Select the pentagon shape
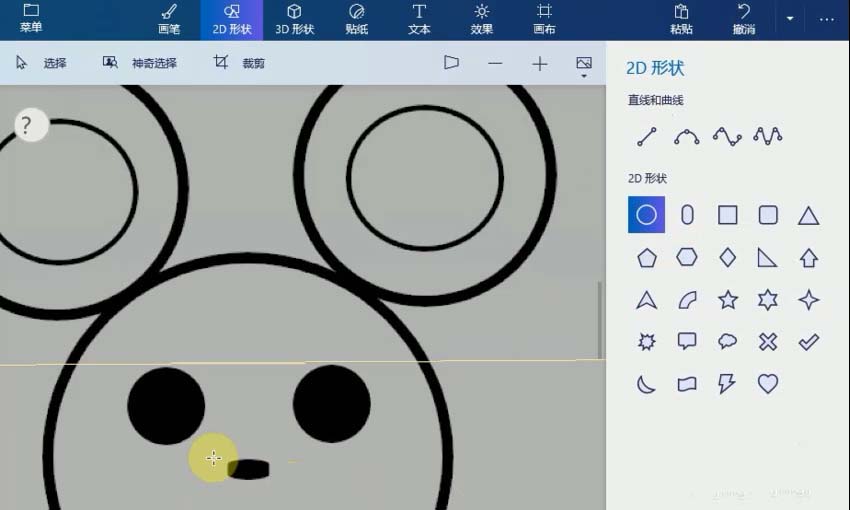 647,257
